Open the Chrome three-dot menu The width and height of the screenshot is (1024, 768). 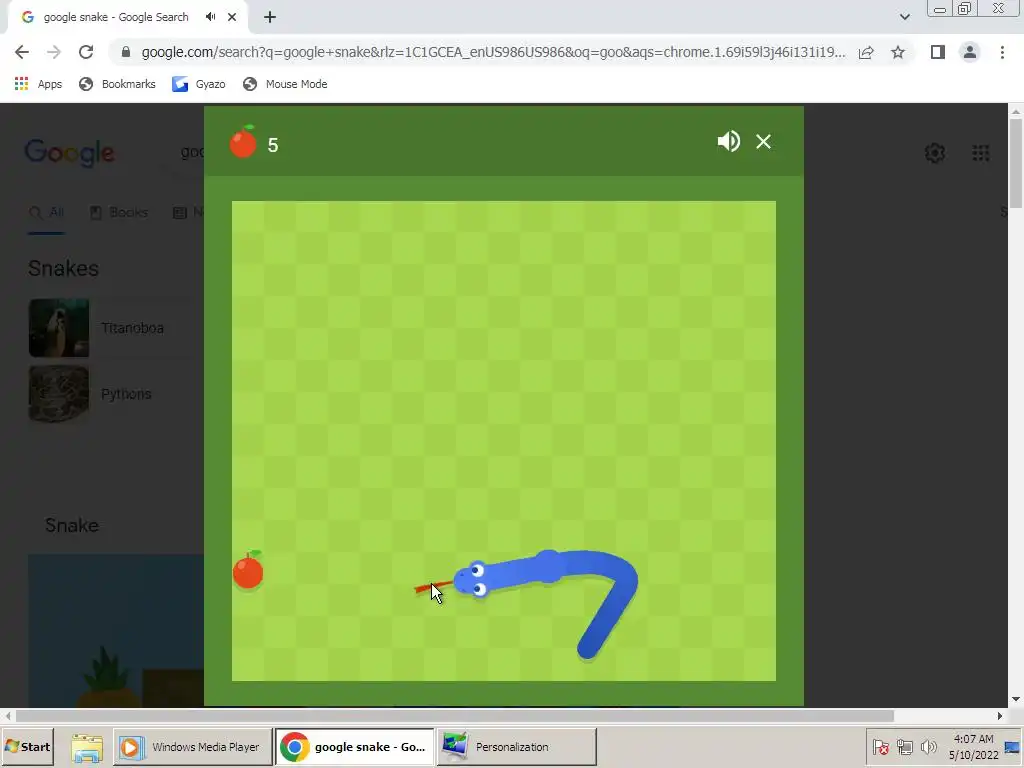[1002, 52]
